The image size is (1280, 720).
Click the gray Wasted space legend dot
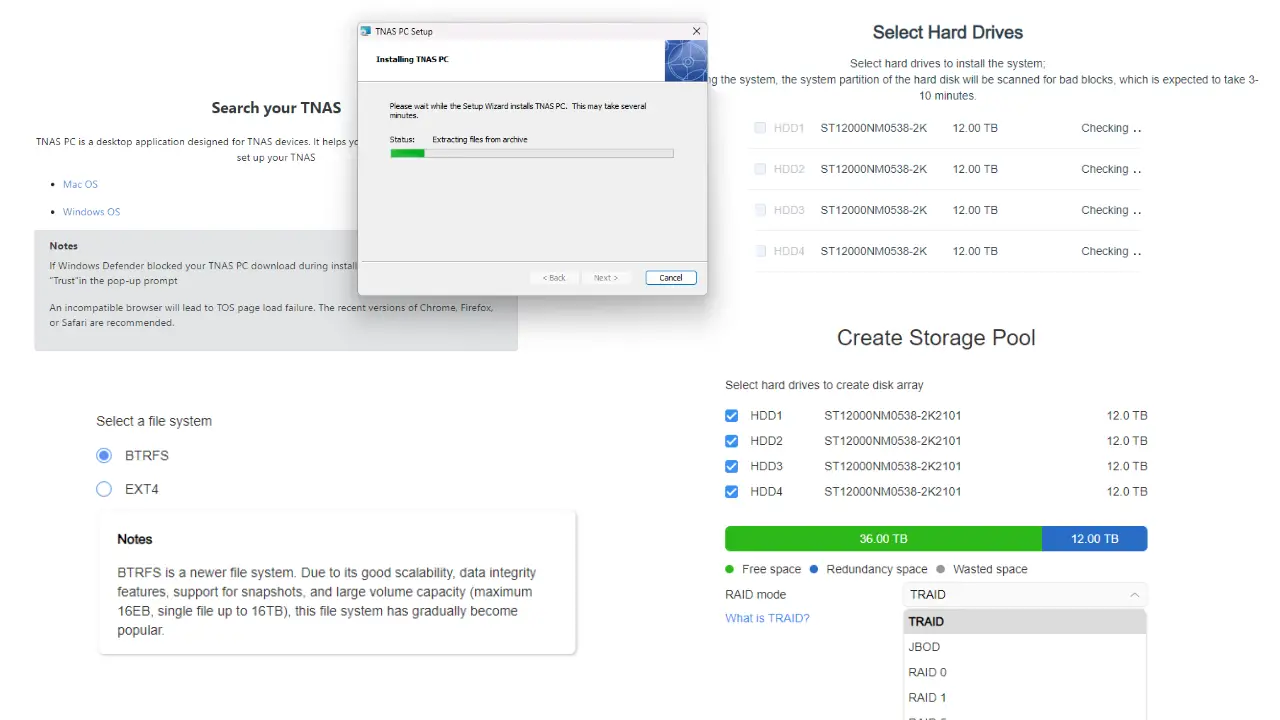pyautogui.click(x=940, y=569)
